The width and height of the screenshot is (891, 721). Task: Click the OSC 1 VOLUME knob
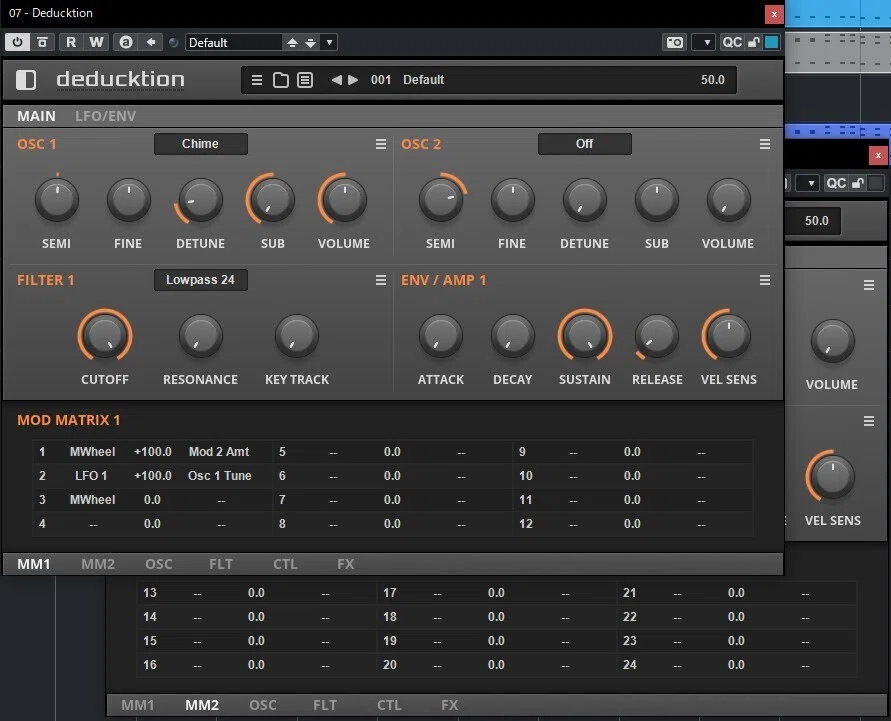click(344, 199)
